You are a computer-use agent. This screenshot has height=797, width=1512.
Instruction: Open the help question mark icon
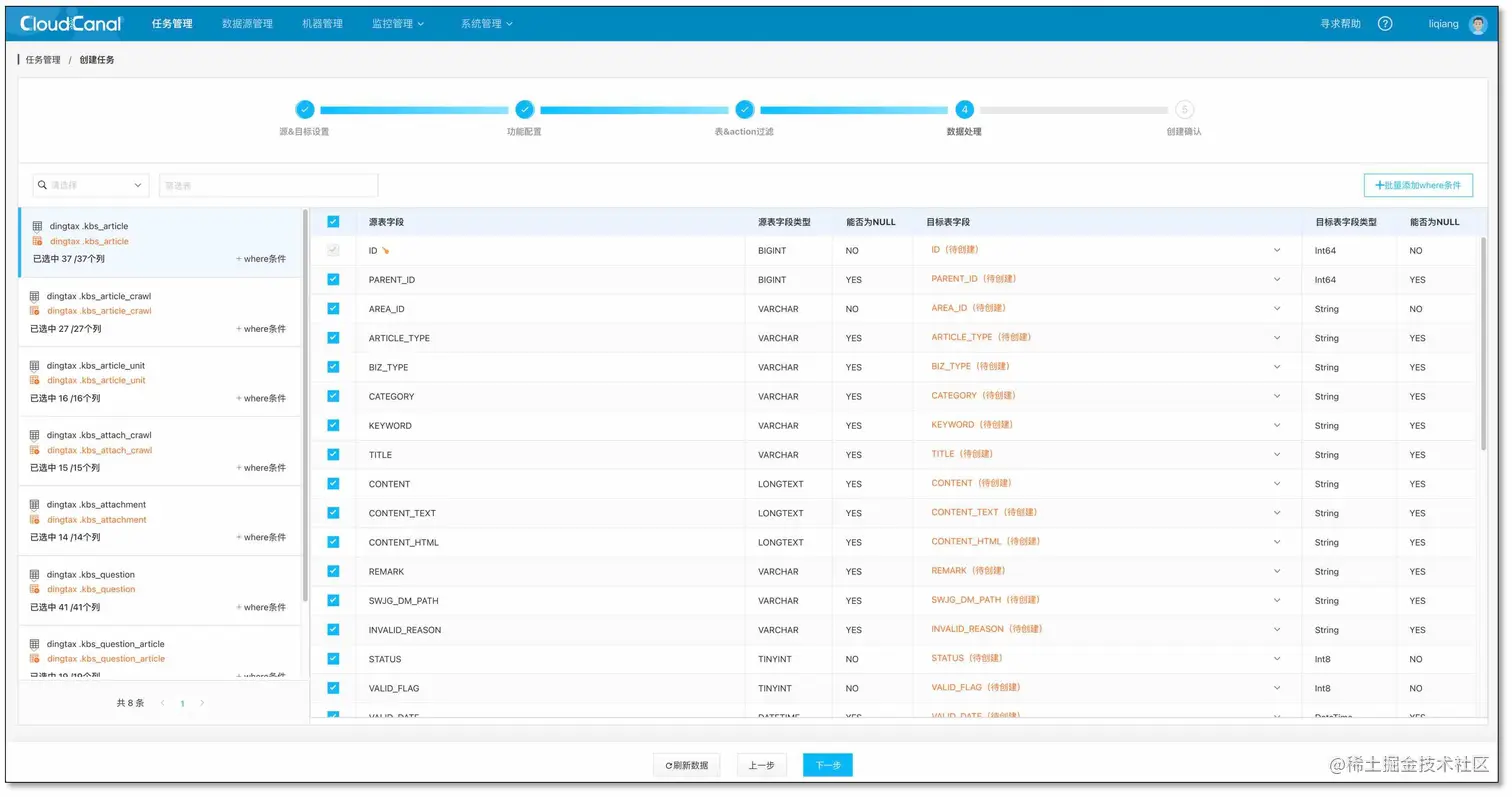[x=1385, y=23]
